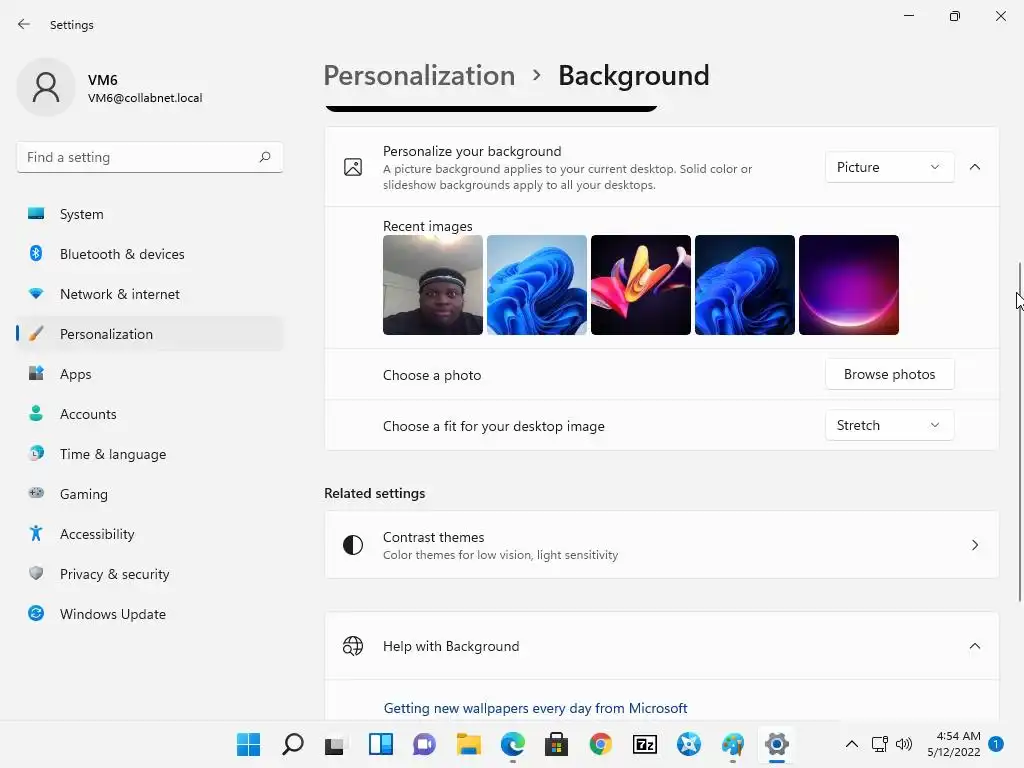Go back using the Settings back arrow
The height and width of the screenshot is (768, 1024).
pos(24,24)
